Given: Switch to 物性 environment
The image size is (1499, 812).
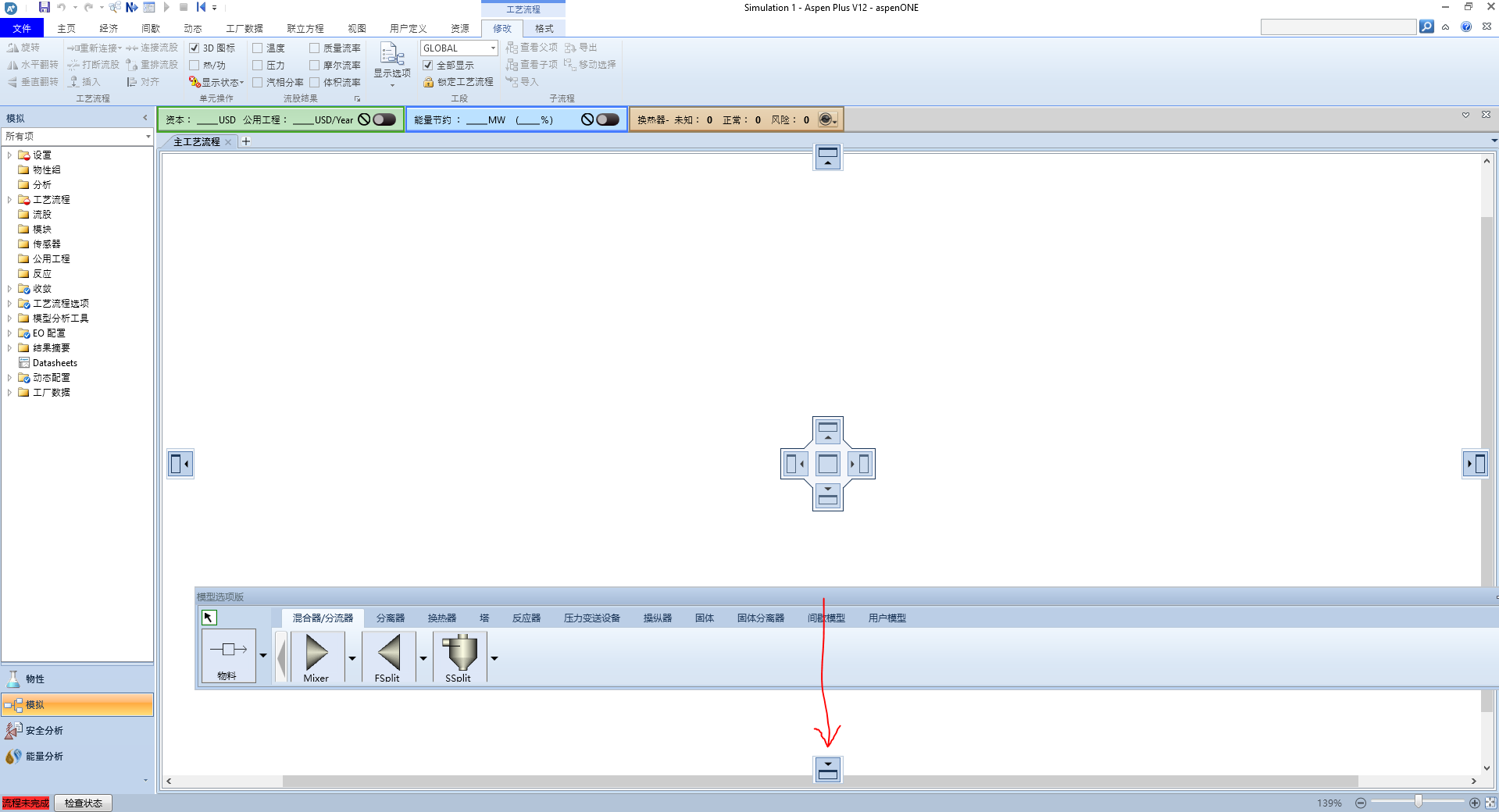Looking at the screenshot, I should [x=77, y=679].
